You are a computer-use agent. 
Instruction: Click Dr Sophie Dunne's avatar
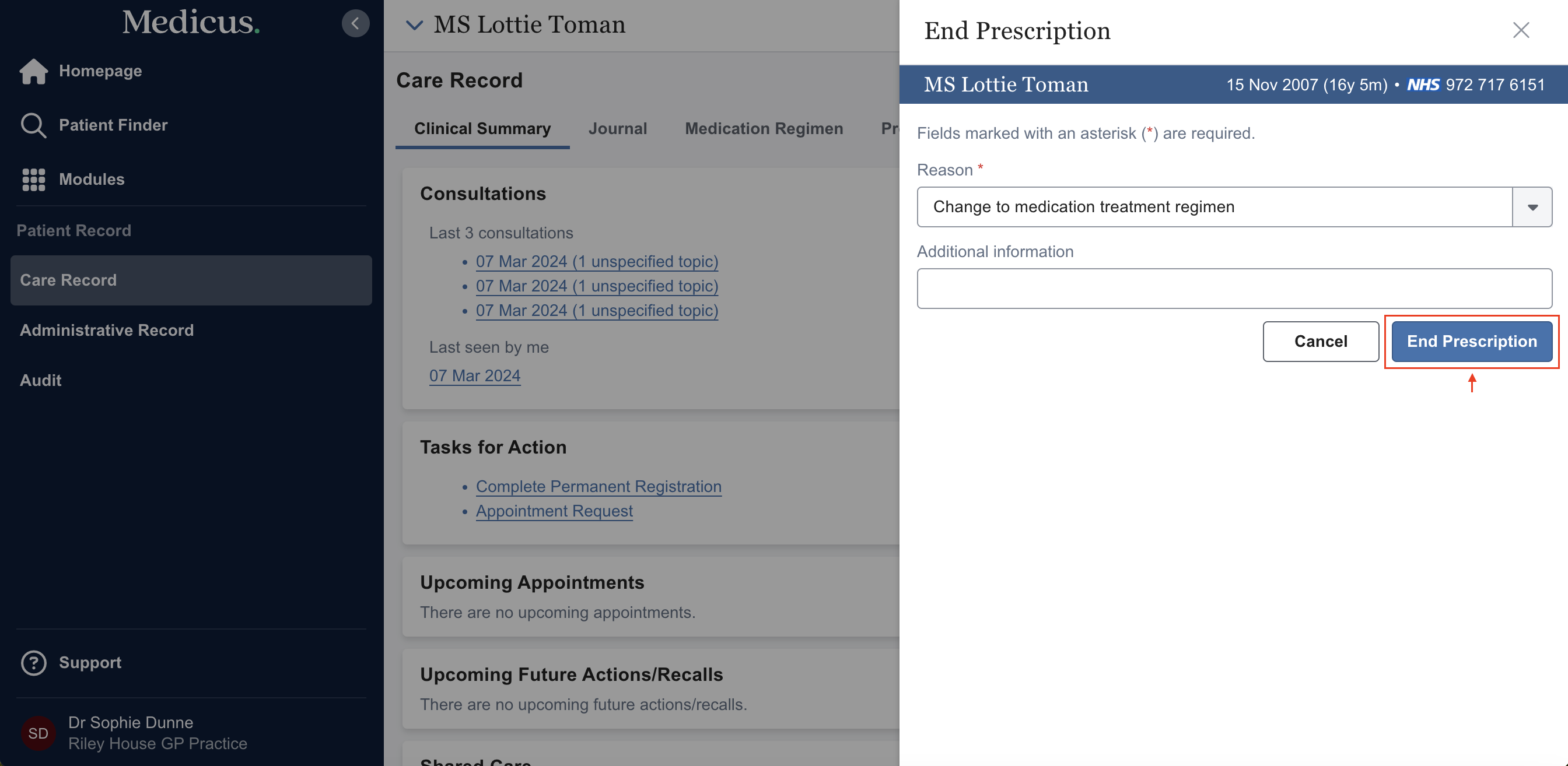click(x=38, y=733)
